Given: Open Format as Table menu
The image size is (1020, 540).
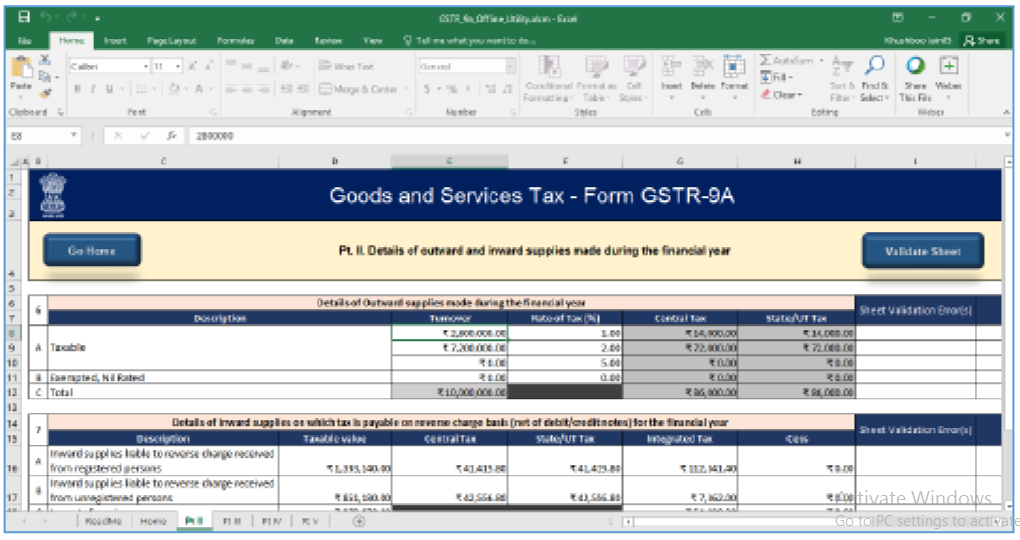Looking at the screenshot, I should pos(596,78).
